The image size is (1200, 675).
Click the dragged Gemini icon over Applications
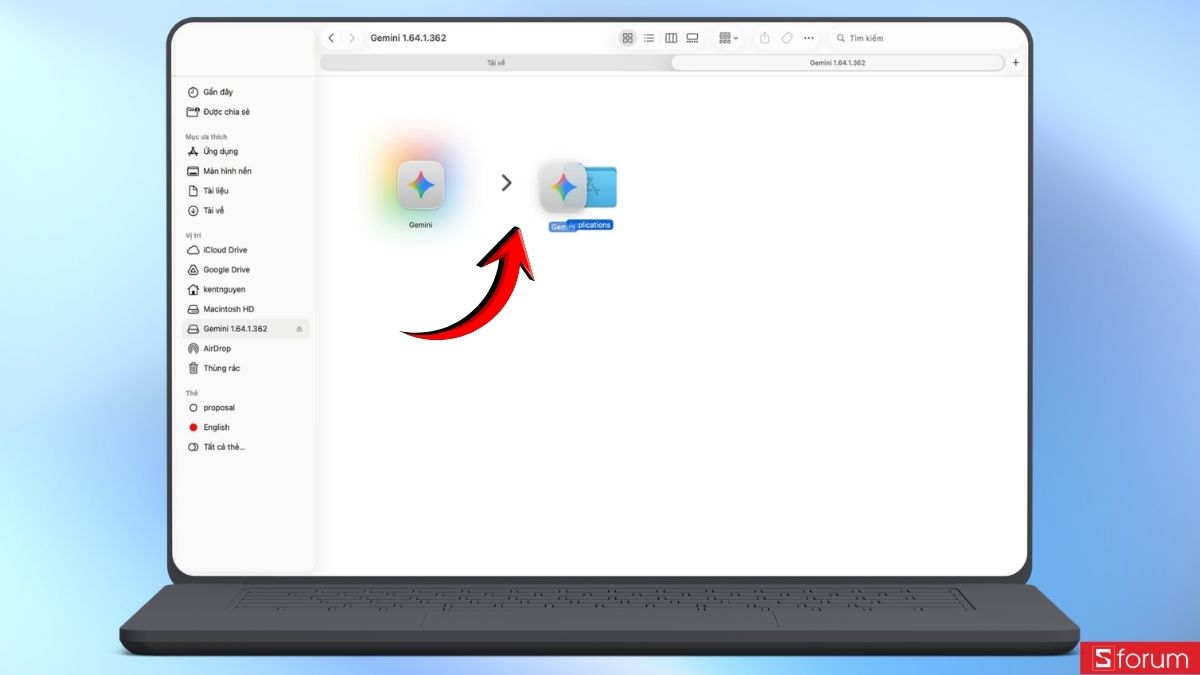coord(563,187)
